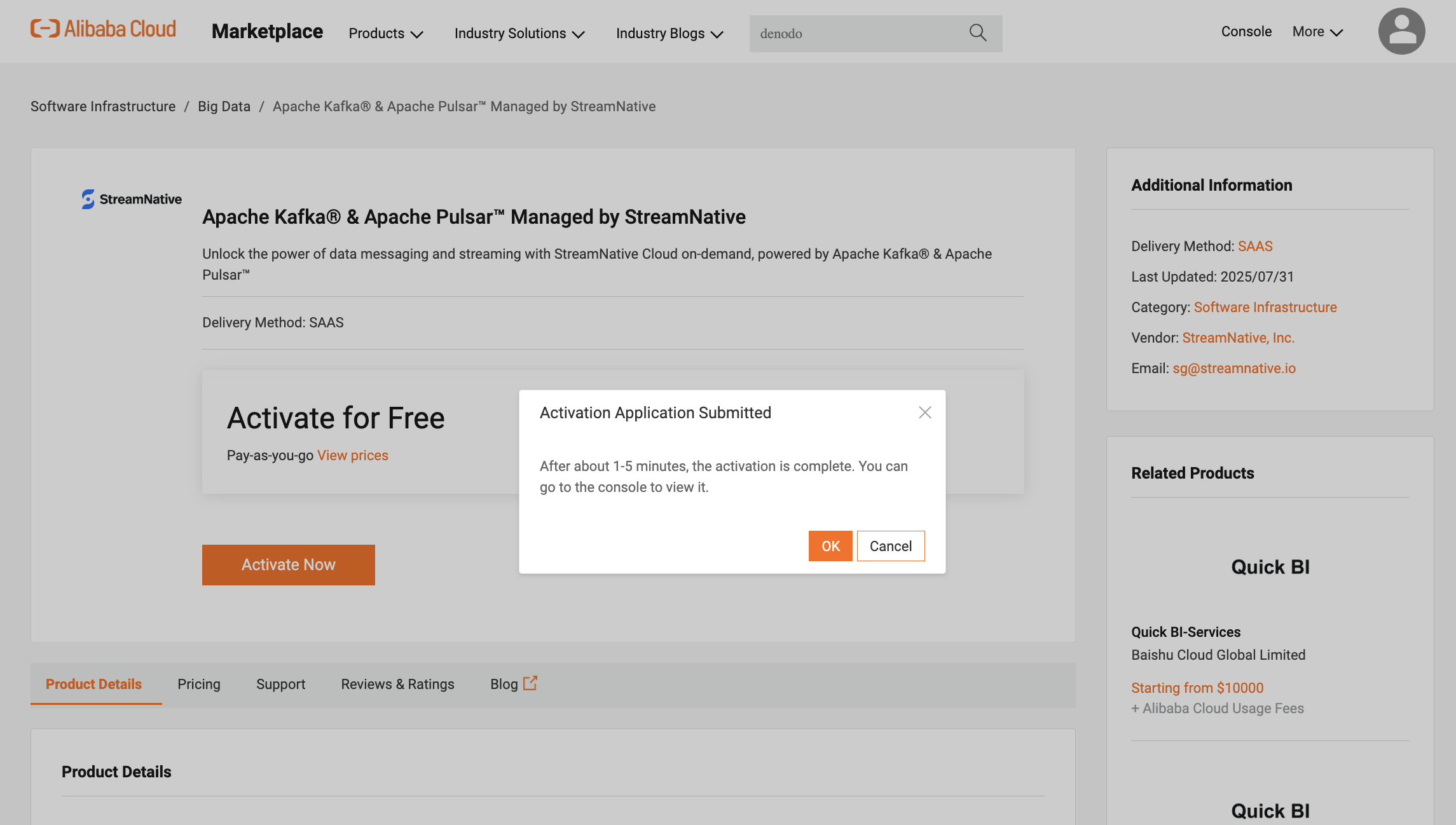Open the user profile avatar
This screenshot has width=1456, height=825.
click(x=1401, y=31)
